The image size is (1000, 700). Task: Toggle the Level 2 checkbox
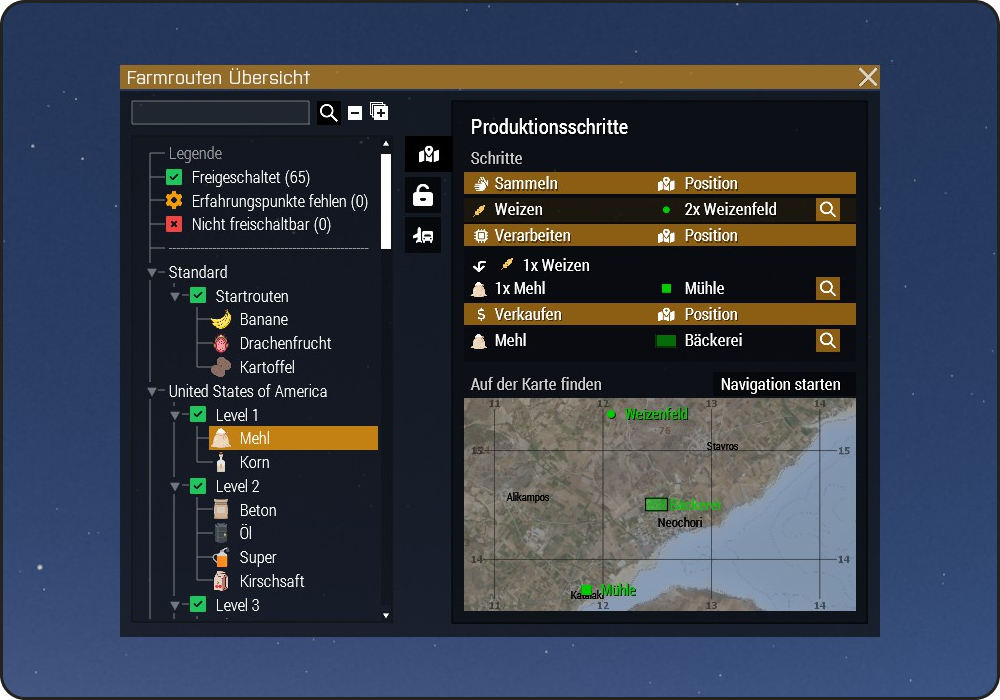(x=198, y=486)
